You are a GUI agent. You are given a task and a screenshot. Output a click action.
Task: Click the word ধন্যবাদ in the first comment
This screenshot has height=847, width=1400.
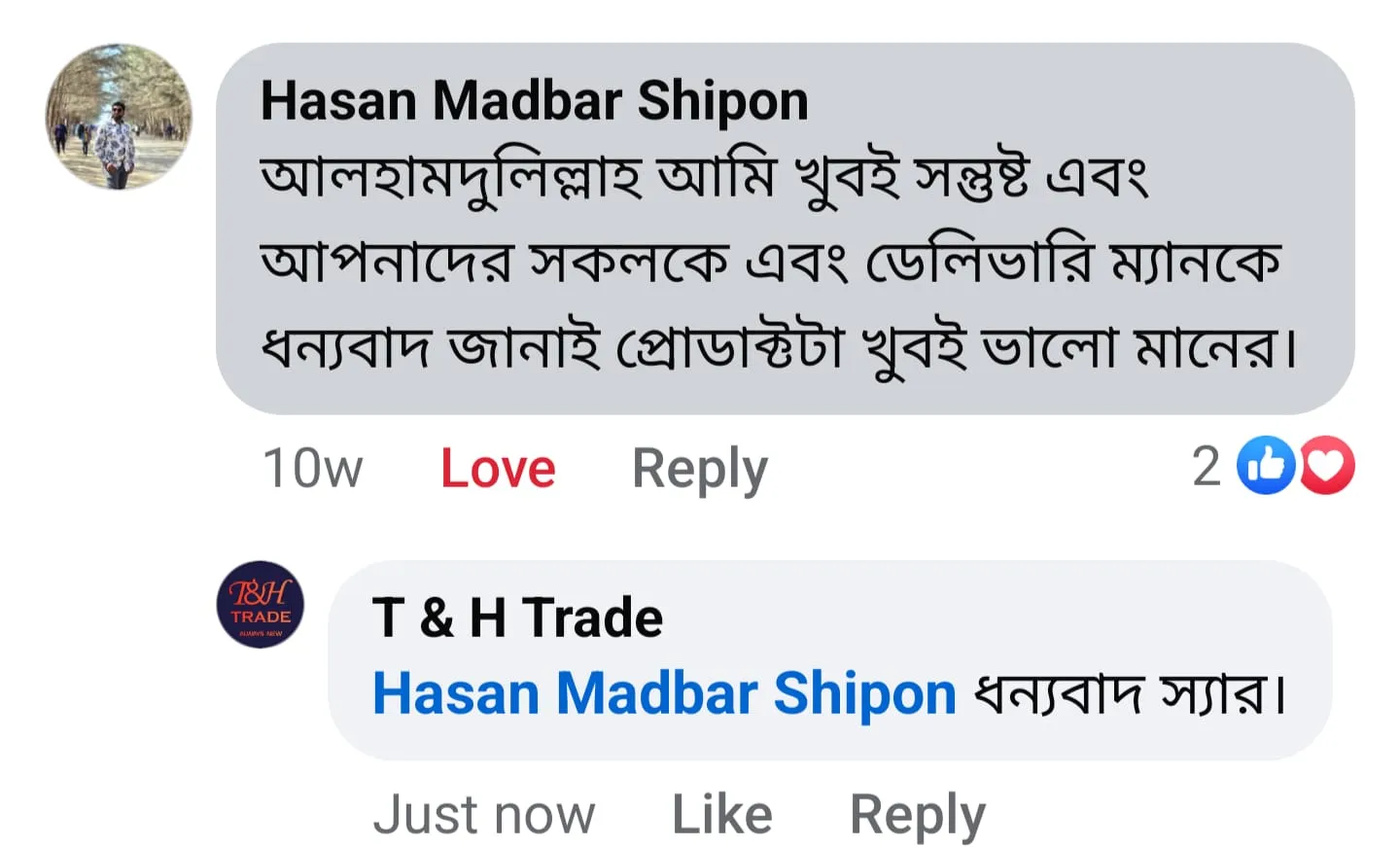coord(345,347)
